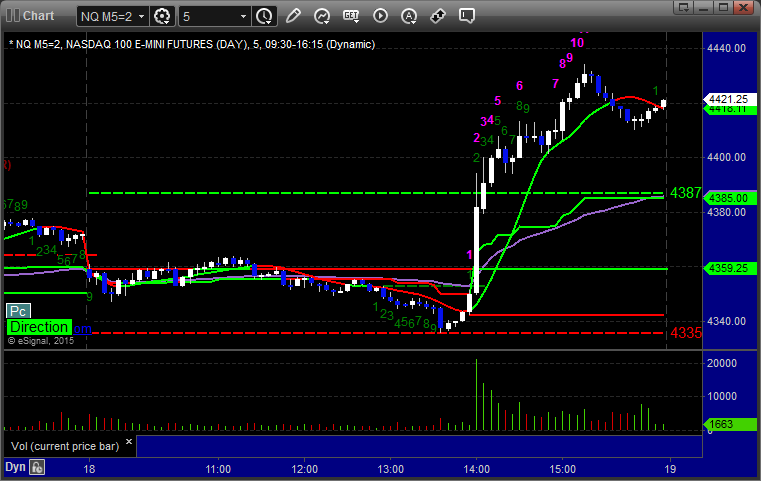Viewport: 761px width, 481px height.
Task: Expand the interval 5 dropdown
Action: coord(214,16)
